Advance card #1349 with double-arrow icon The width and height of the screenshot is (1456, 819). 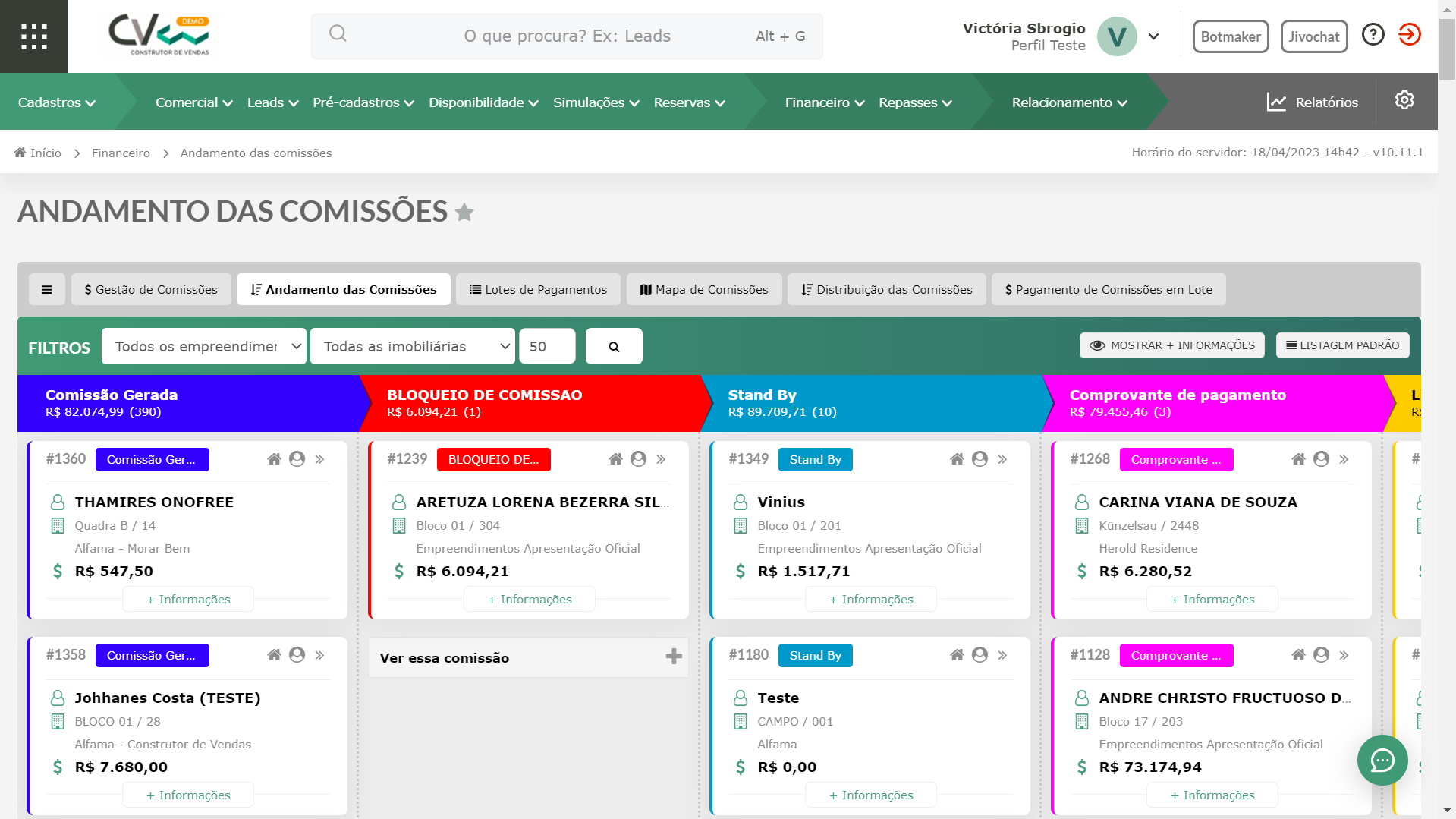click(1002, 459)
